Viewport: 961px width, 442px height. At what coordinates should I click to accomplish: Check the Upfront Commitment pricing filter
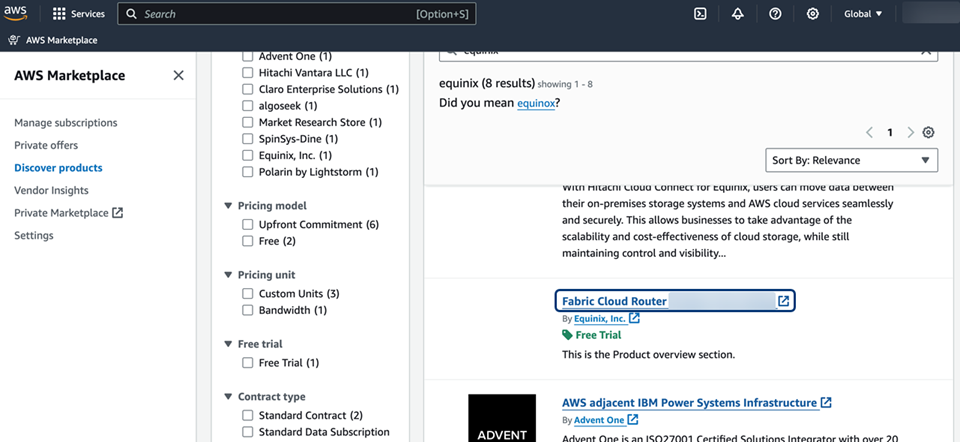point(248,225)
